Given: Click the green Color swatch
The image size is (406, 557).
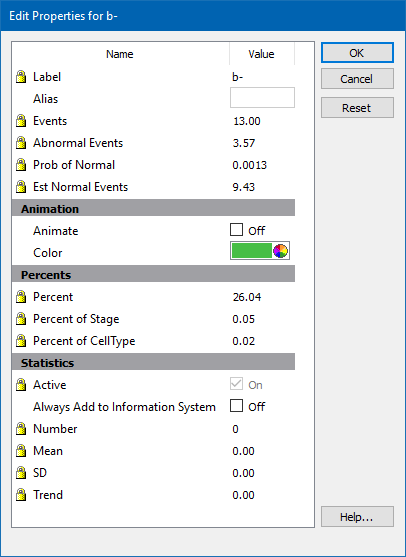Looking at the screenshot, I should pos(251,251).
